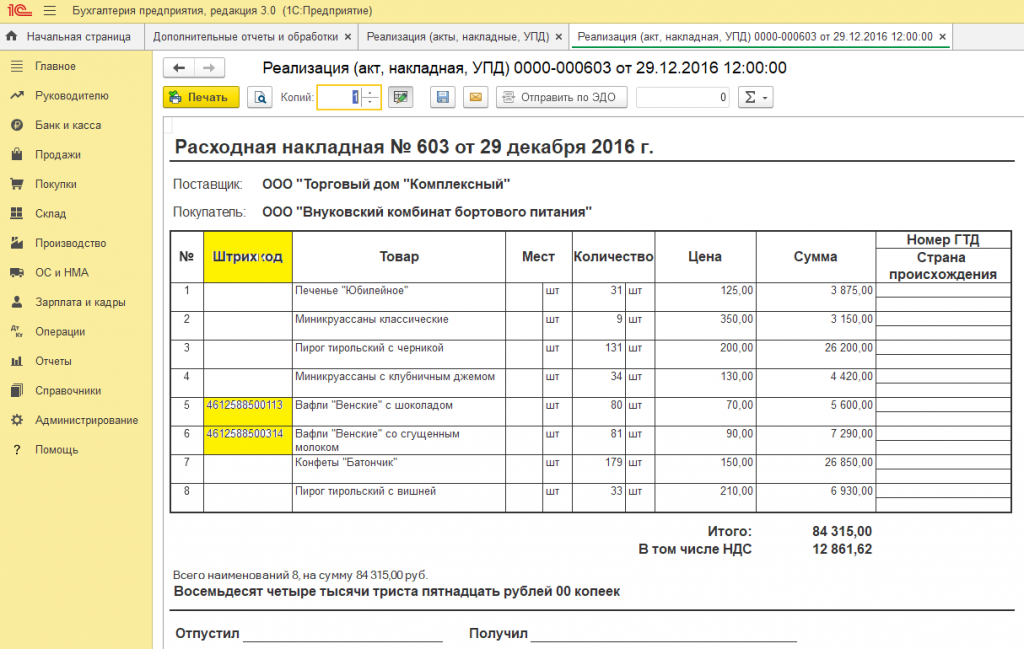Select the Штрихкод column header cell

click(248, 257)
